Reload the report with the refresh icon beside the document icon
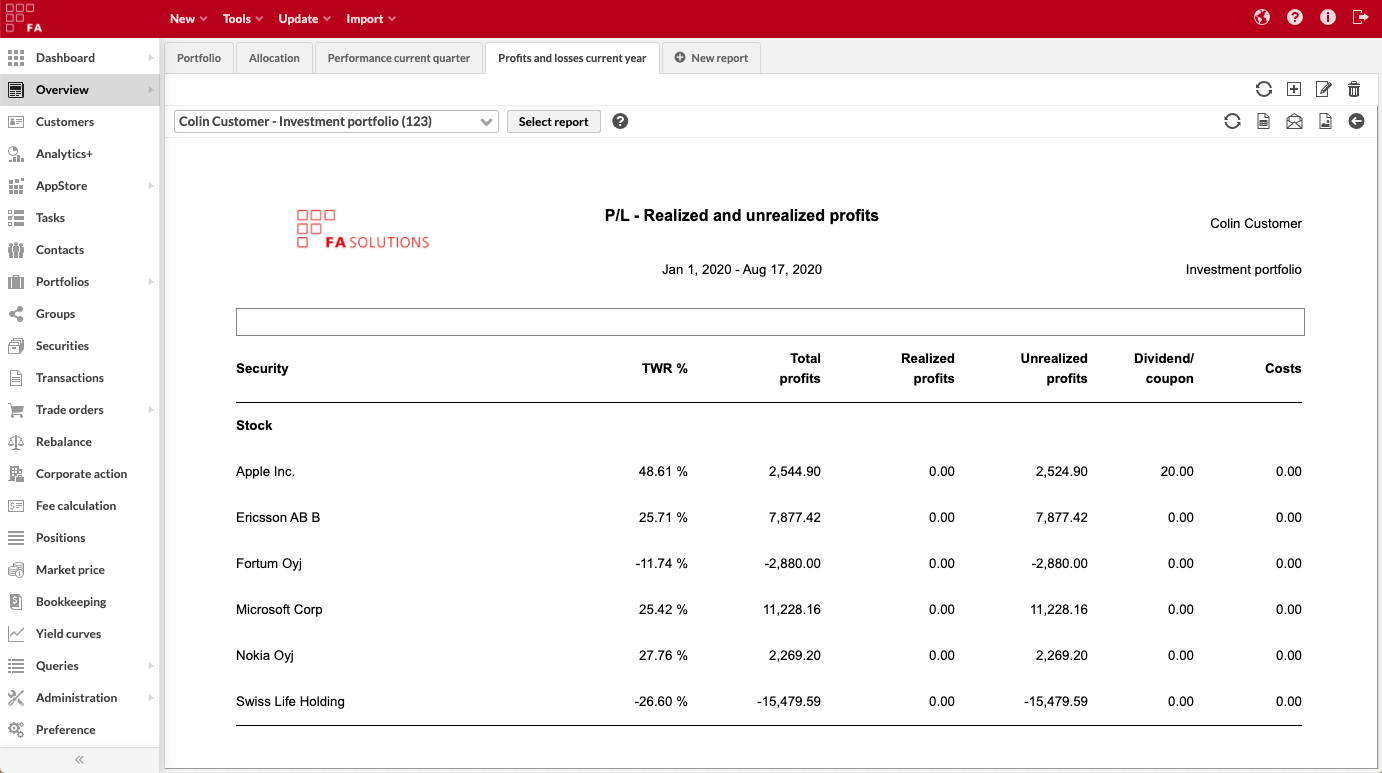The width and height of the screenshot is (1382, 773). coord(1232,121)
